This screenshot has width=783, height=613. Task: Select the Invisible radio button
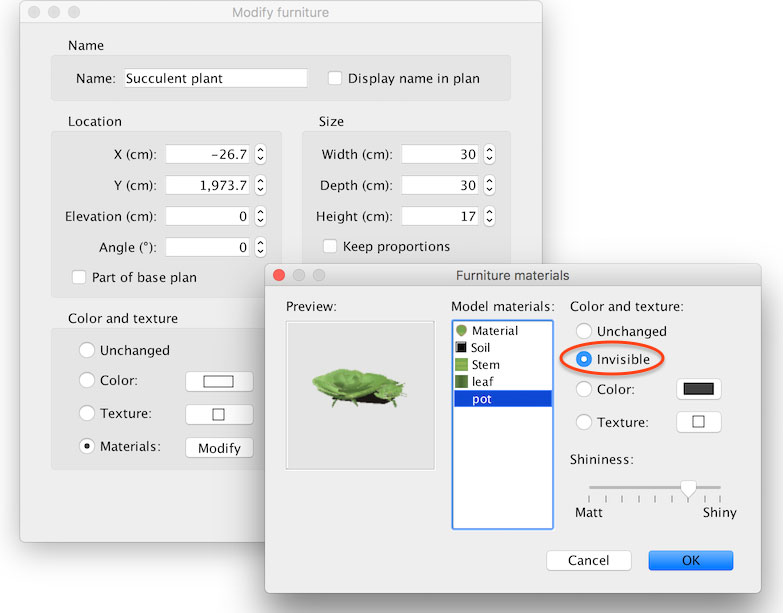584,359
